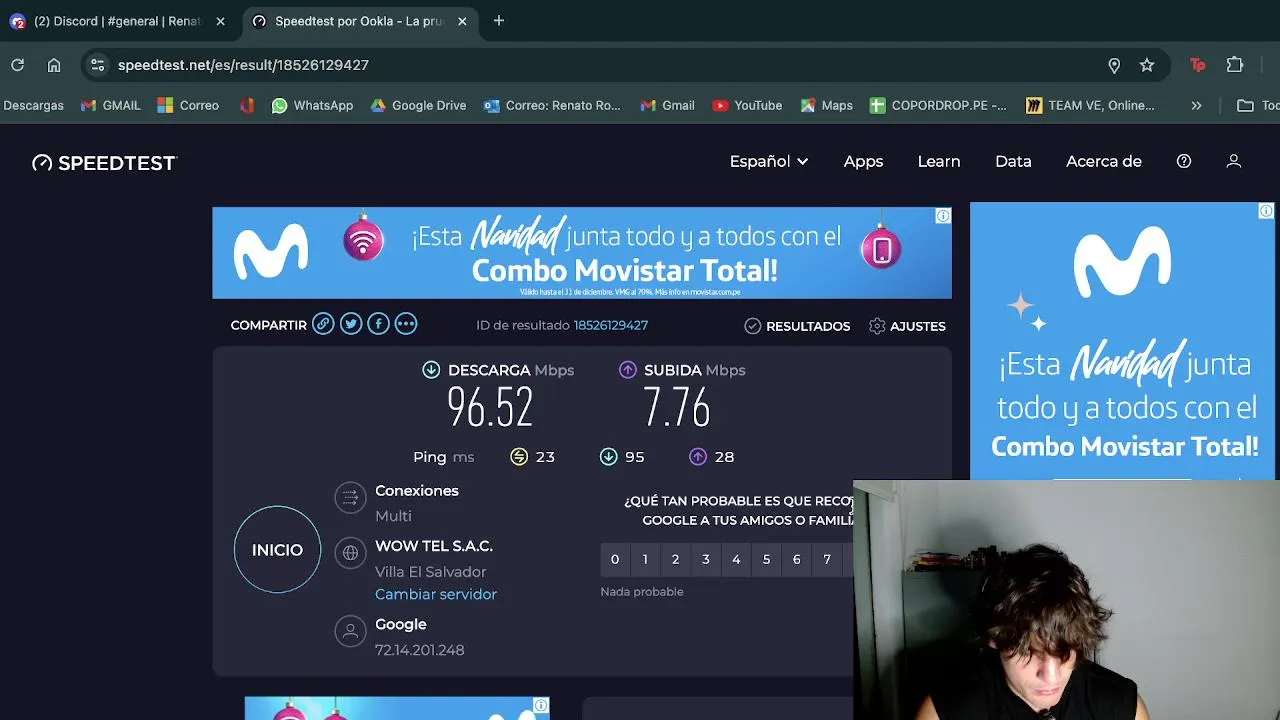
Task: Open more sharing options ellipsis icon
Action: coord(405,324)
